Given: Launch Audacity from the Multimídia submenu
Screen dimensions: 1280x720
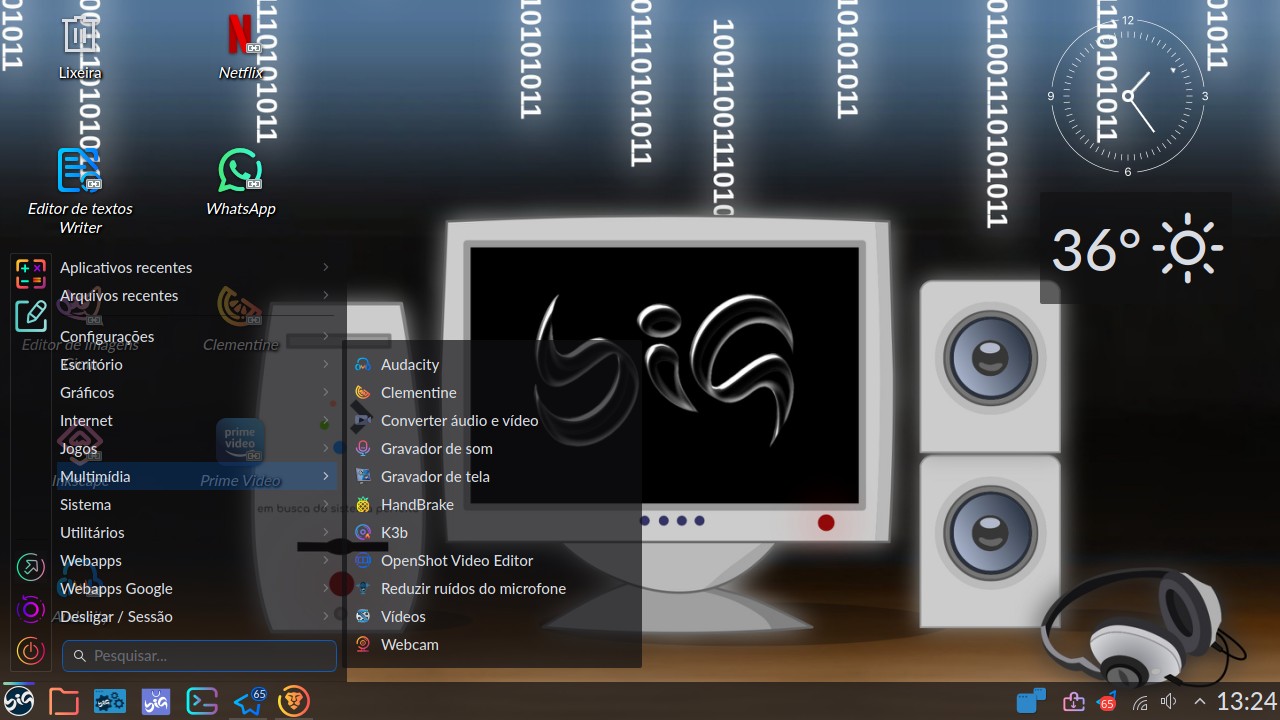Looking at the screenshot, I should click(x=494, y=364).
